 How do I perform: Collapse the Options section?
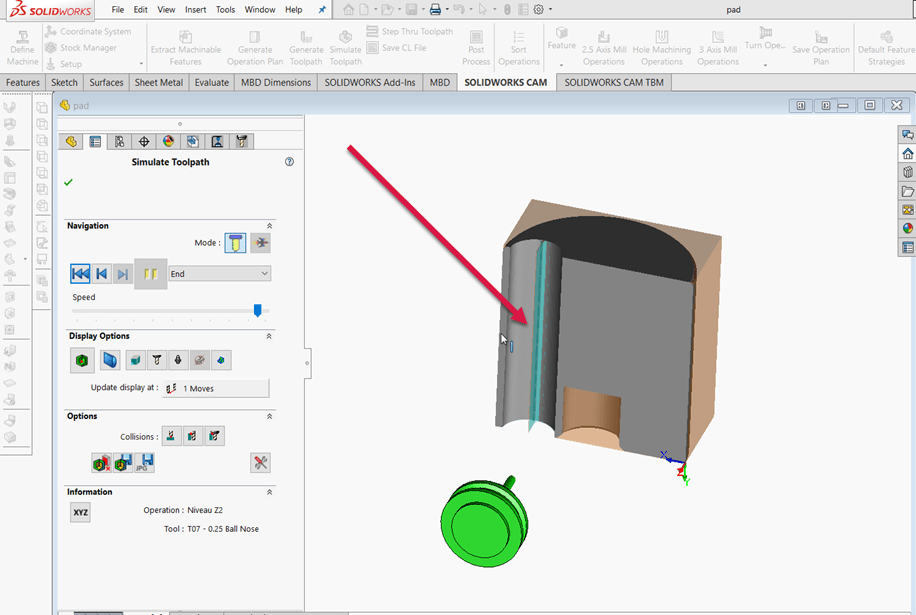(269, 416)
